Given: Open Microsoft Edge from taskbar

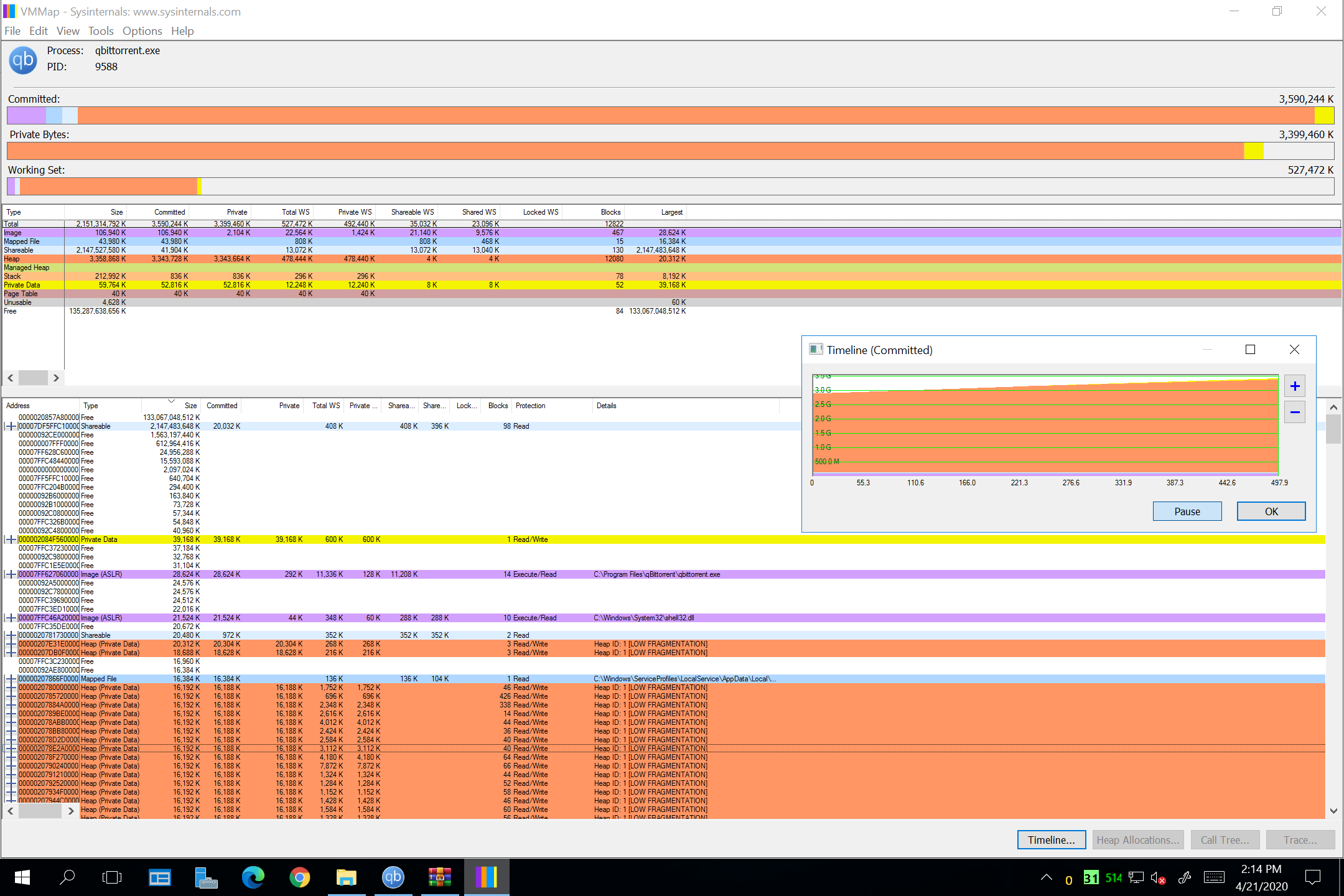Looking at the screenshot, I should click(253, 877).
